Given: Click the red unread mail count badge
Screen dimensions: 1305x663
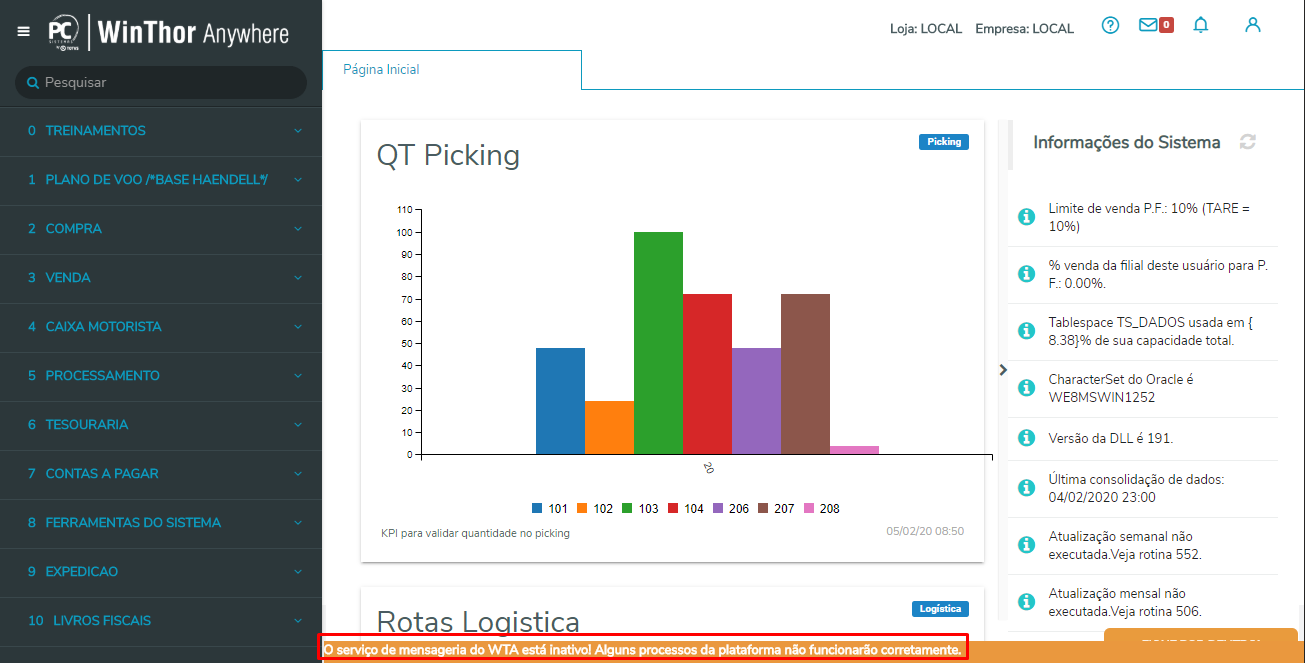Looking at the screenshot, I should point(1166,26).
